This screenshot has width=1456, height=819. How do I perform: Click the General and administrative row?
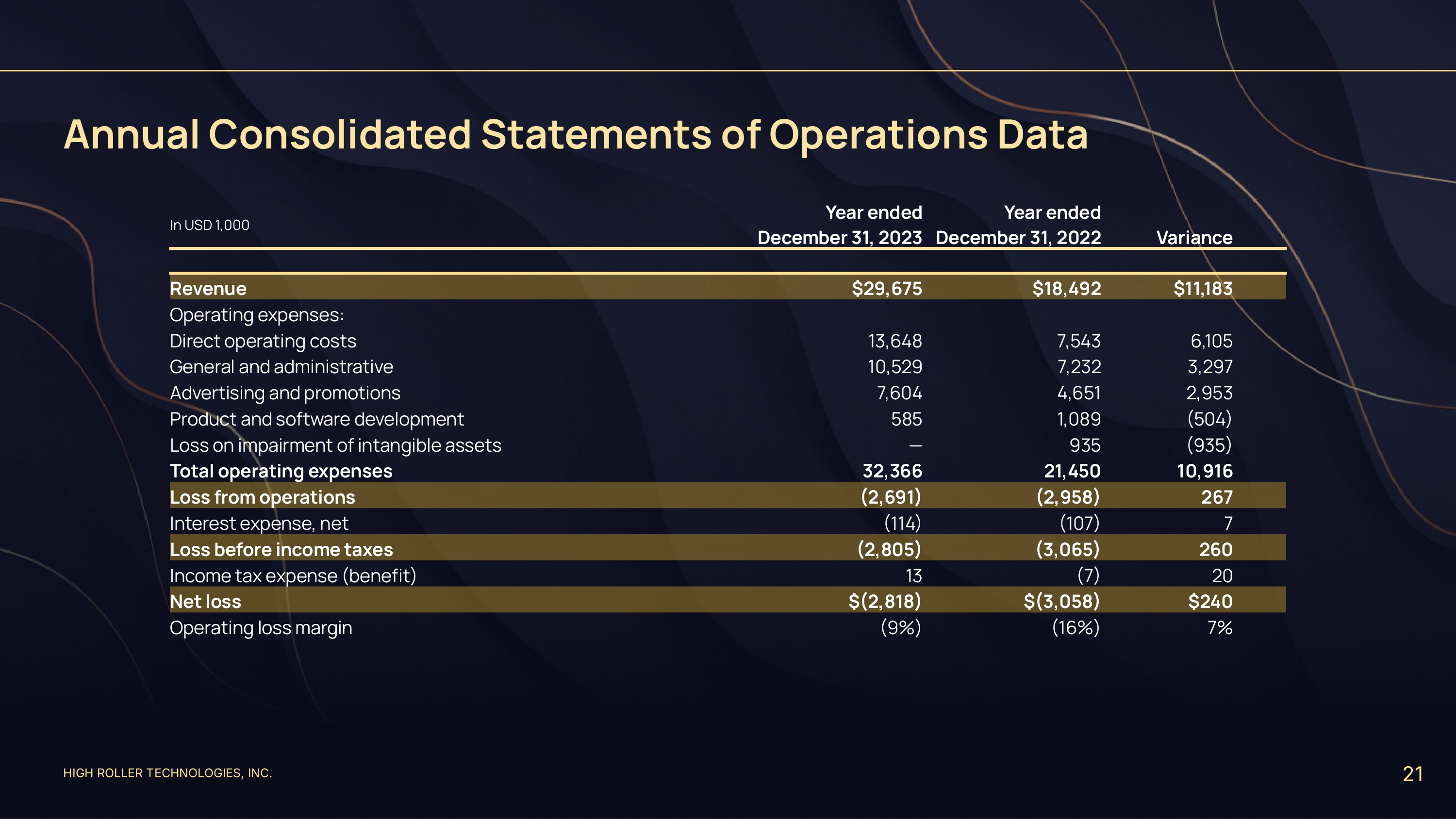[281, 367]
